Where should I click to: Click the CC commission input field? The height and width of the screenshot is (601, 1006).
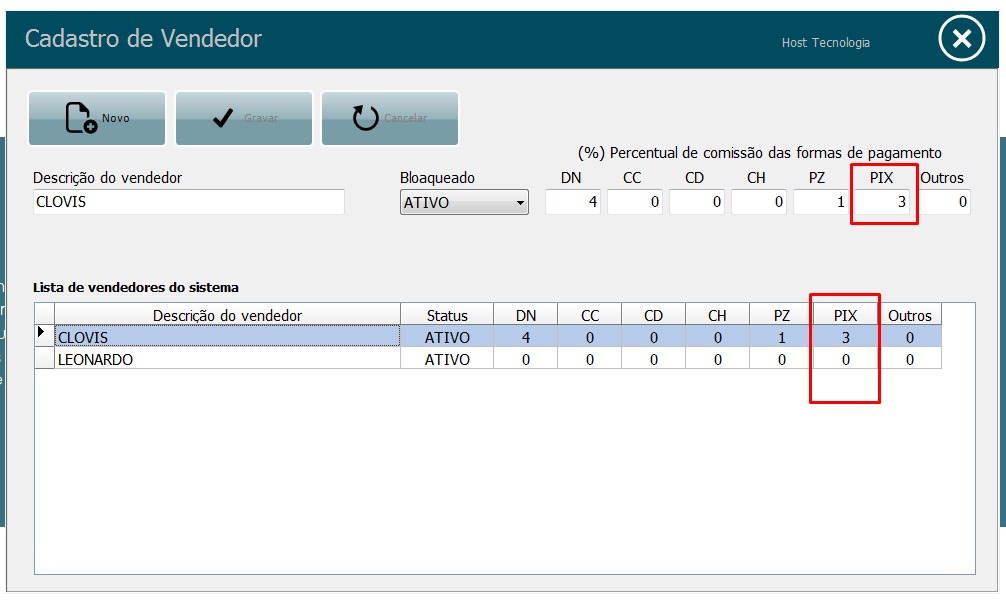(634, 203)
